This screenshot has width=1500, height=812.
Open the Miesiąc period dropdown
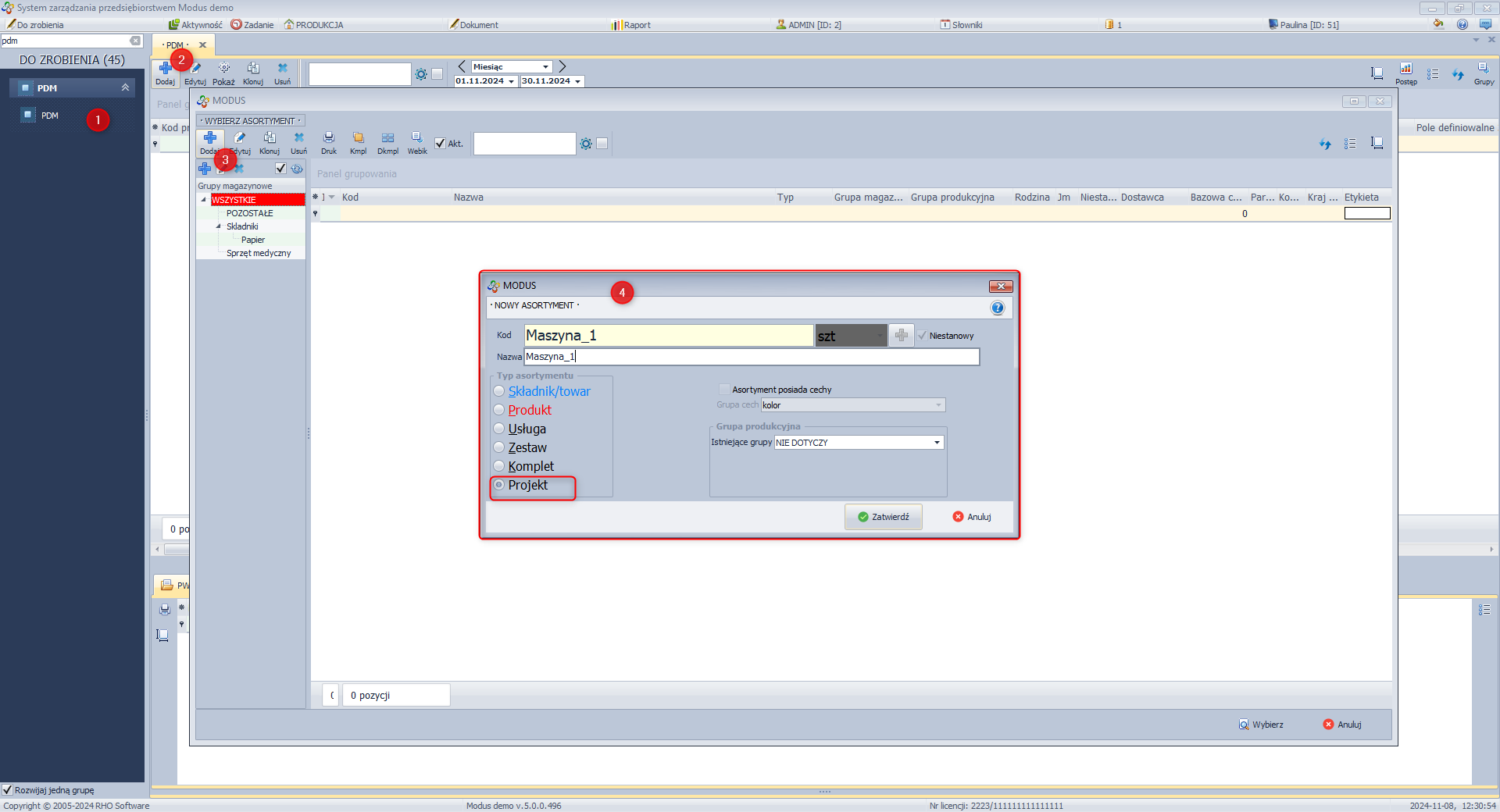(x=545, y=67)
